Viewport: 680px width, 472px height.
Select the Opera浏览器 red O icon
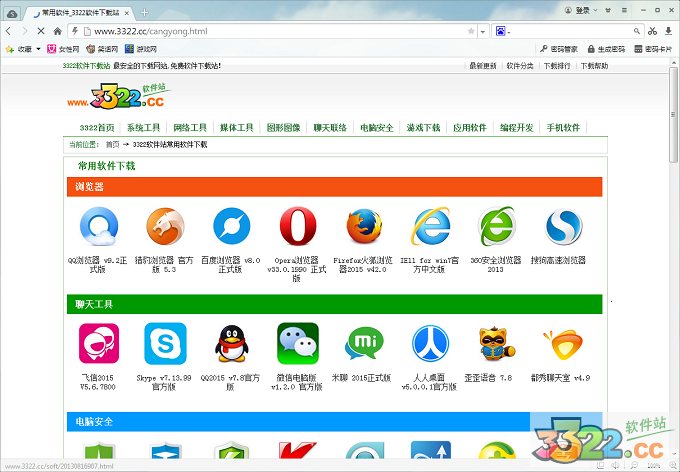click(298, 226)
